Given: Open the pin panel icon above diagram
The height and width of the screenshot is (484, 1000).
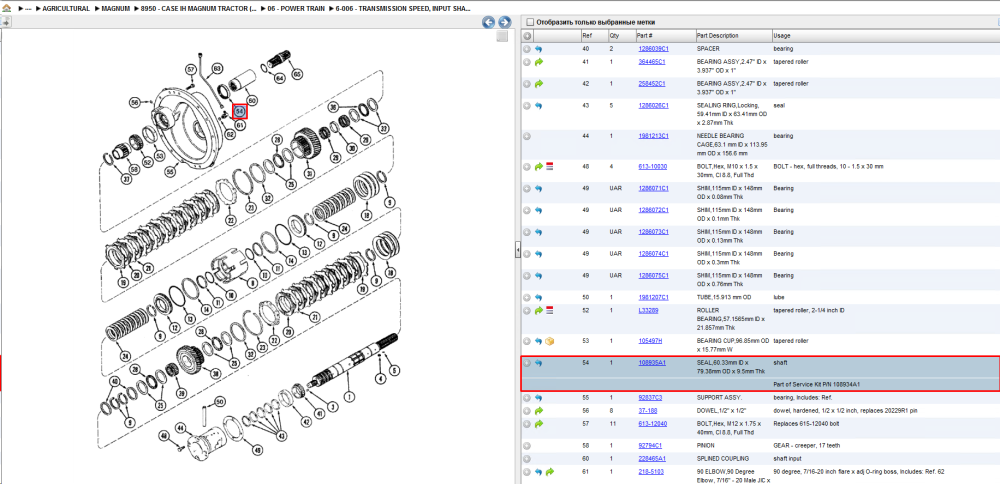Looking at the screenshot, I should coord(5,22).
